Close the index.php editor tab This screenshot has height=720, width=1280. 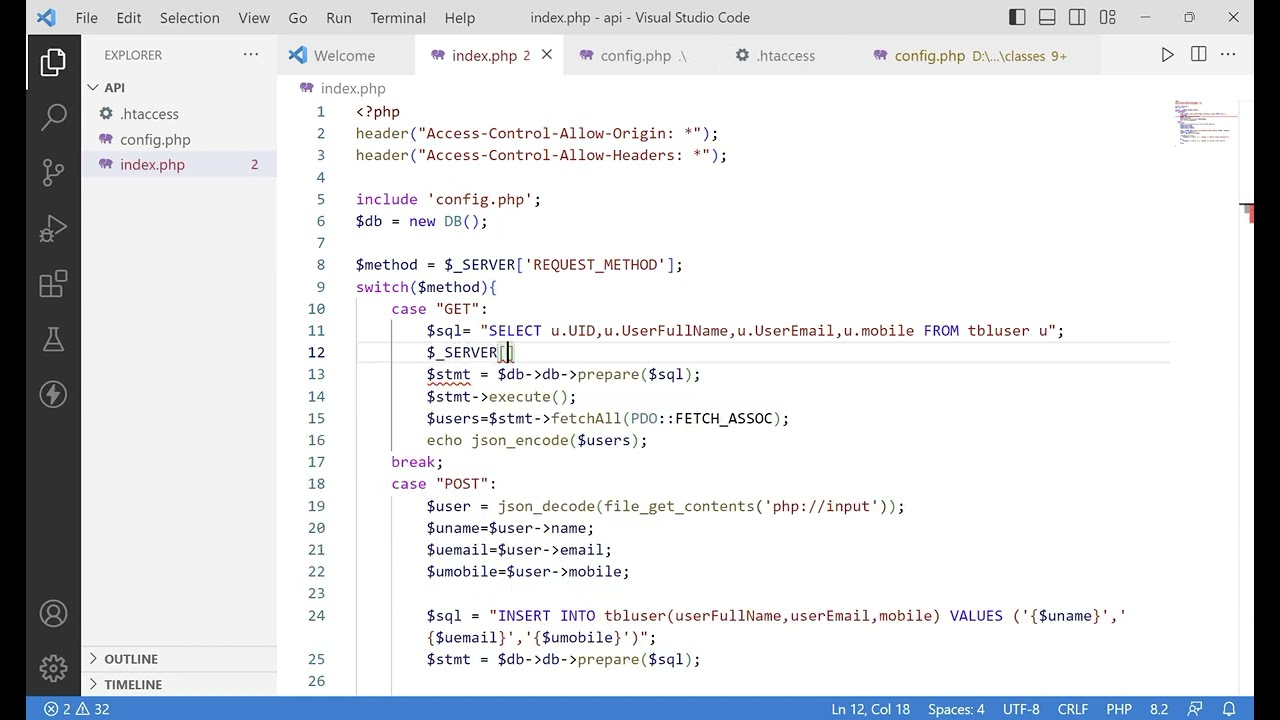[x=547, y=55]
